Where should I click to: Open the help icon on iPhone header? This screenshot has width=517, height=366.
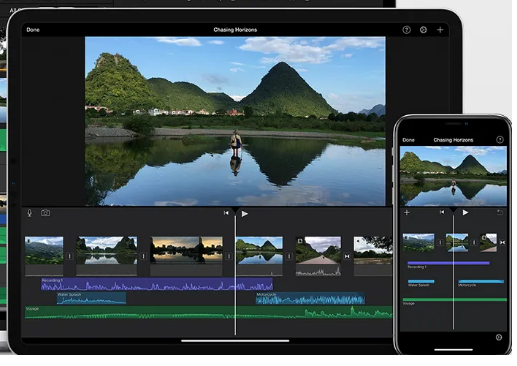coord(500,140)
